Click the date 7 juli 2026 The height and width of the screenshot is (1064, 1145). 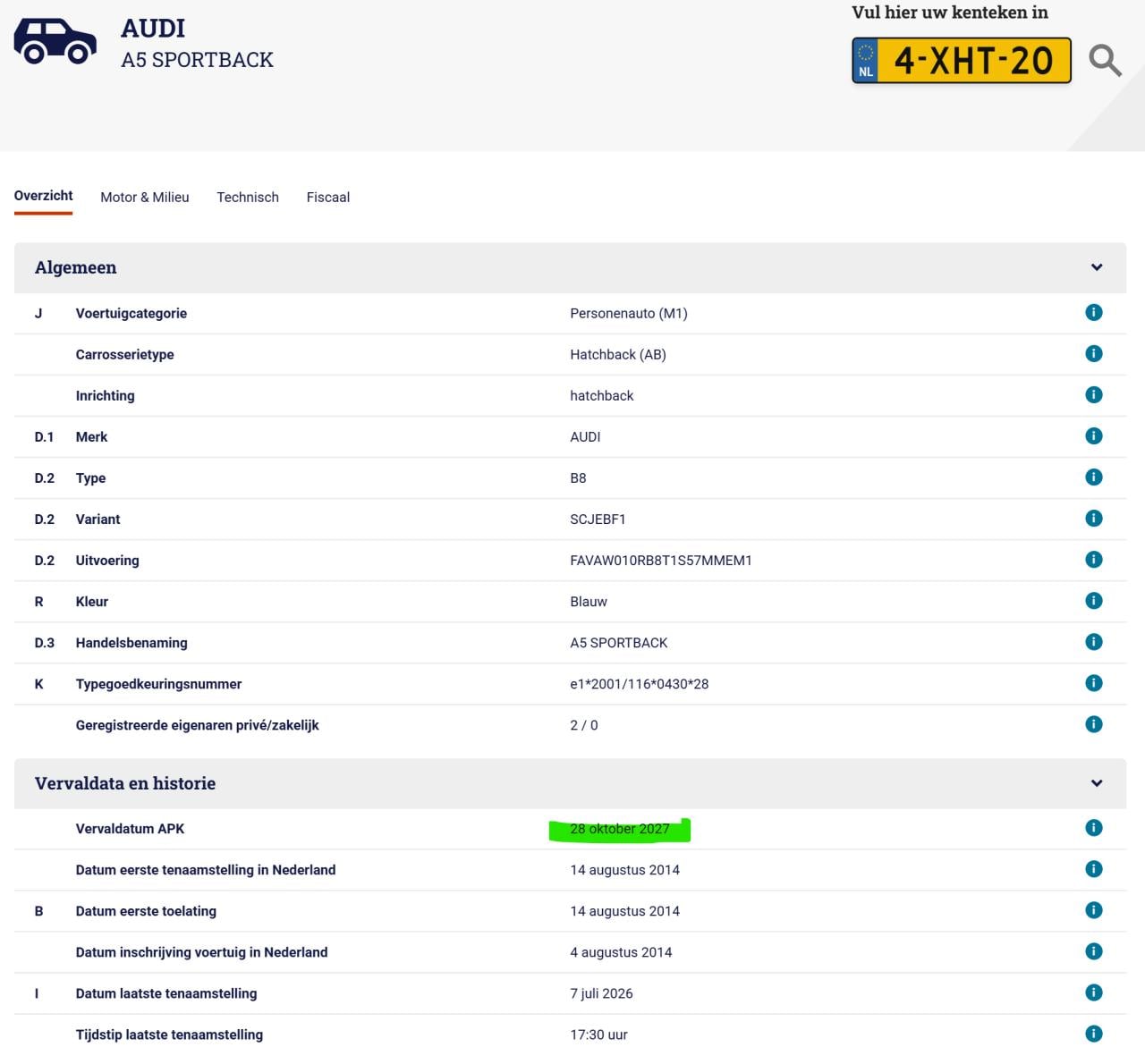click(601, 993)
